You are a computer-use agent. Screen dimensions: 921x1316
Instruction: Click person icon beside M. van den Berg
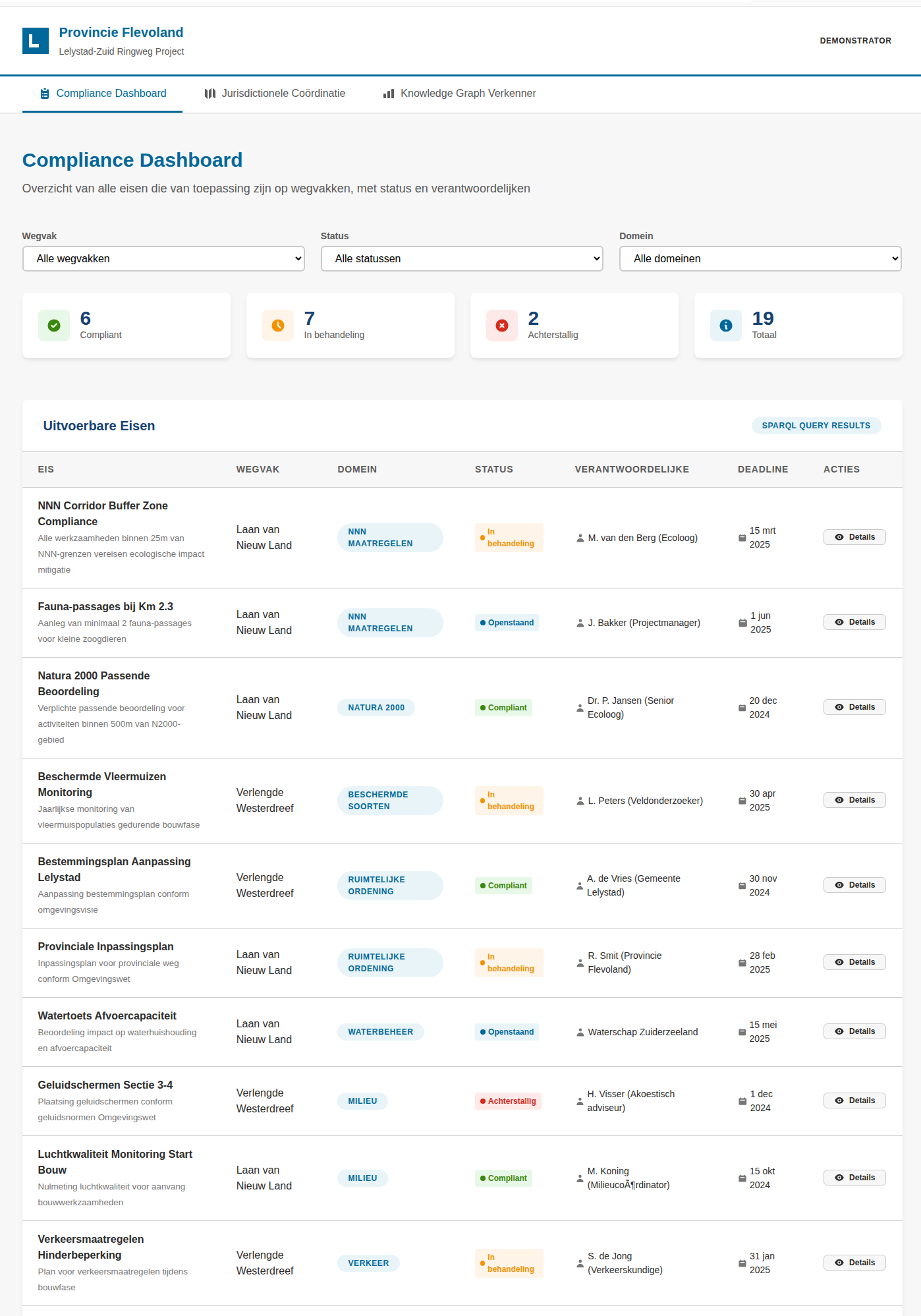coord(580,538)
